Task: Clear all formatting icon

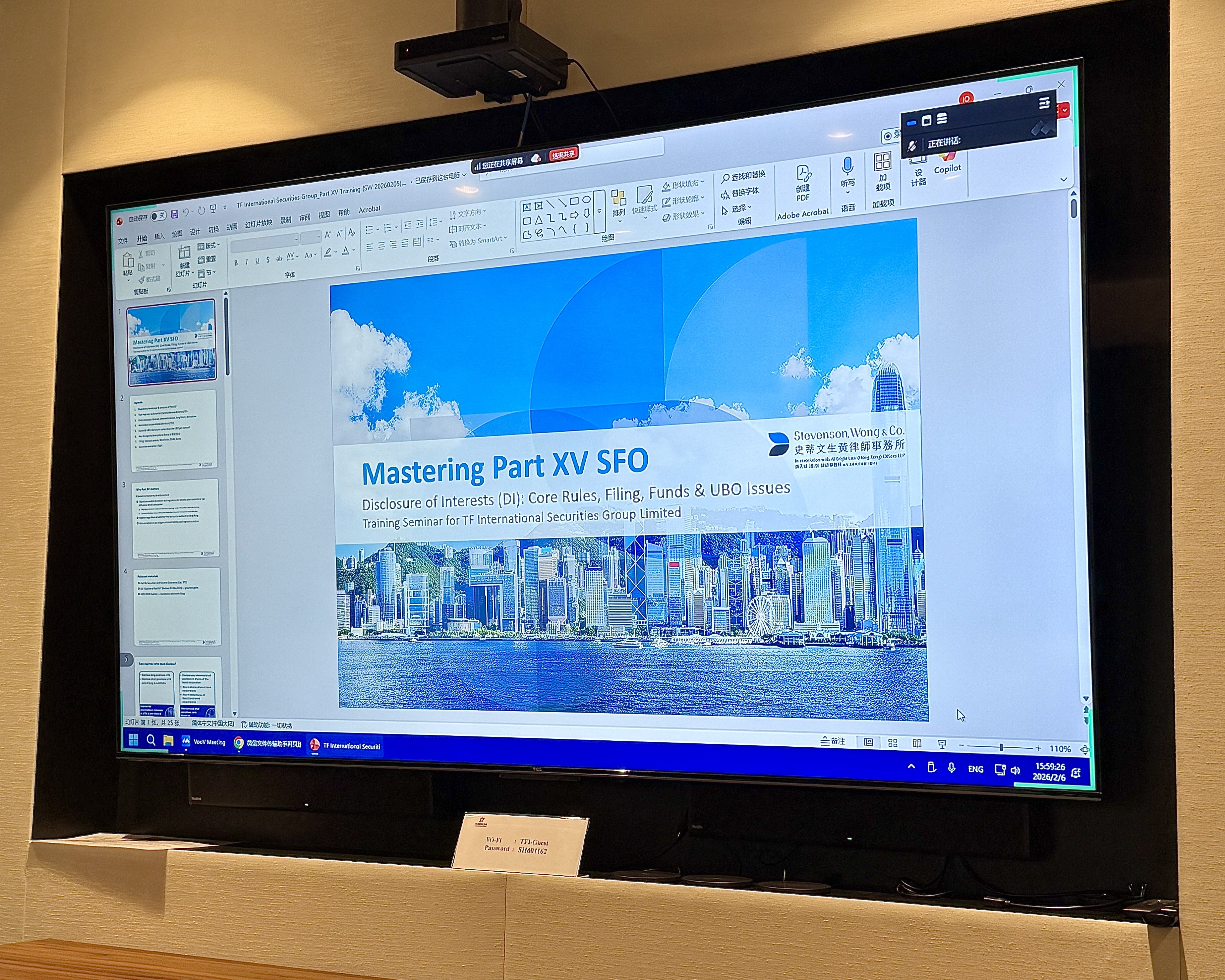Action: 352,232
